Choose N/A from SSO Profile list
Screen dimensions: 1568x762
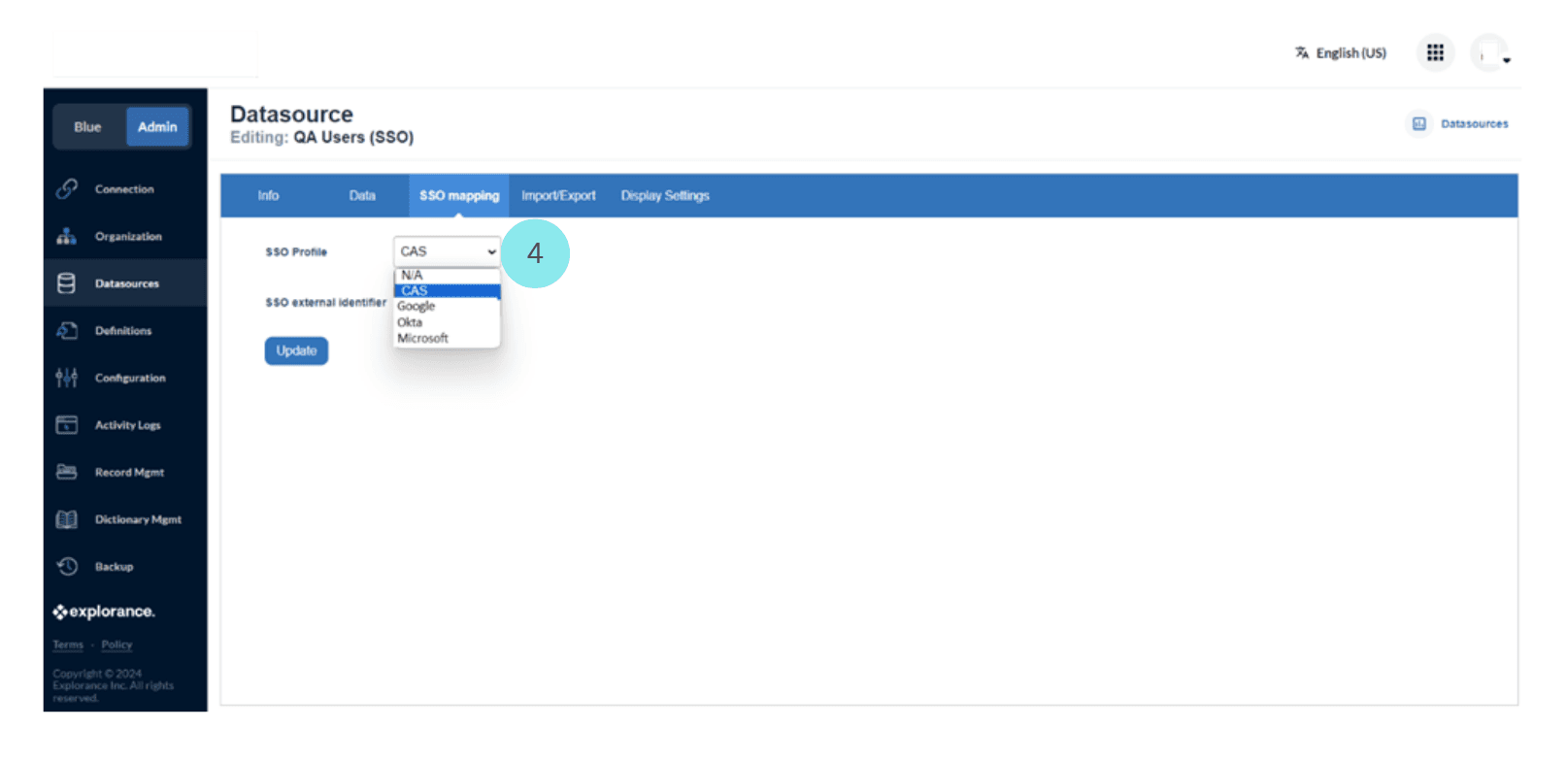tap(447, 275)
